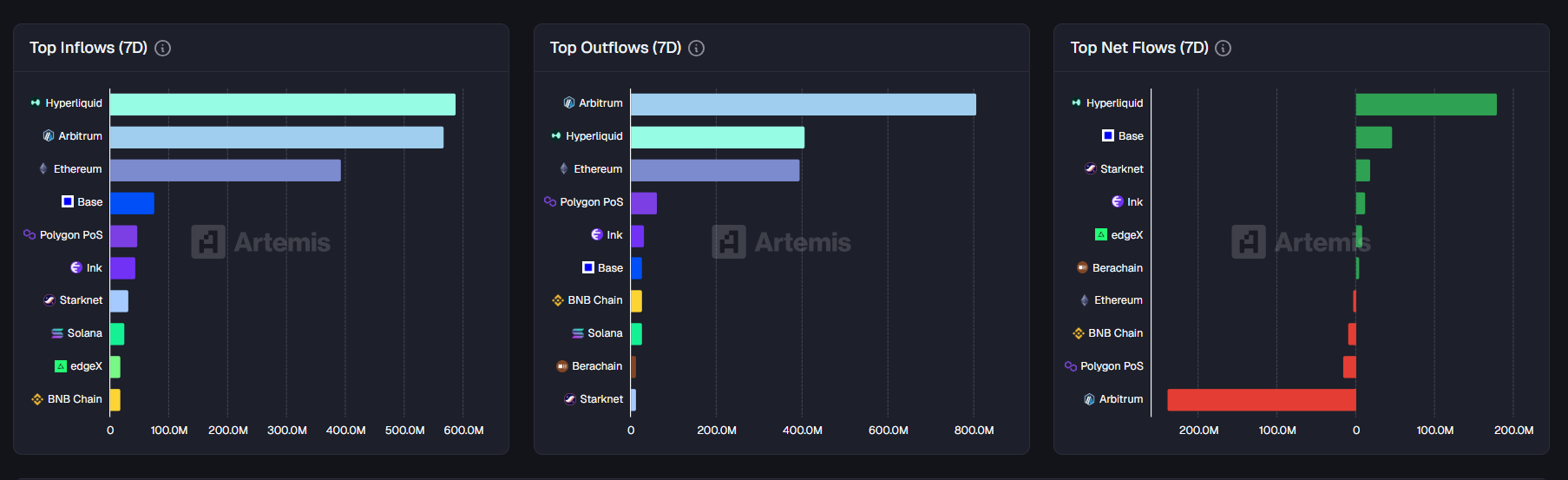Click Starknet label in Top Inflows chart
The width and height of the screenshot is (1568, 480).
[x=81, y=300]
